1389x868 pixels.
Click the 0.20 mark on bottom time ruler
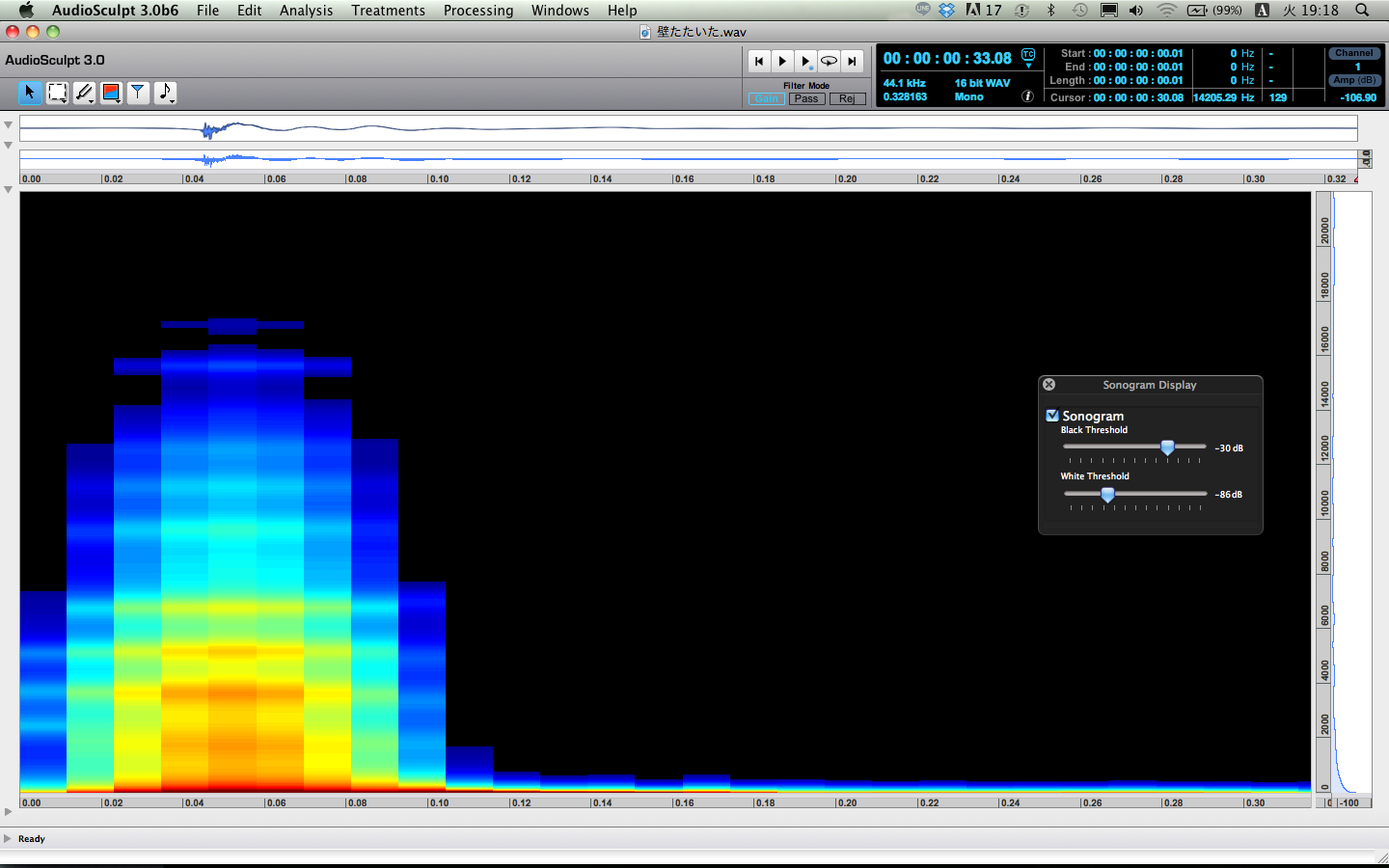pyautogui.click(x=847, y=802)
